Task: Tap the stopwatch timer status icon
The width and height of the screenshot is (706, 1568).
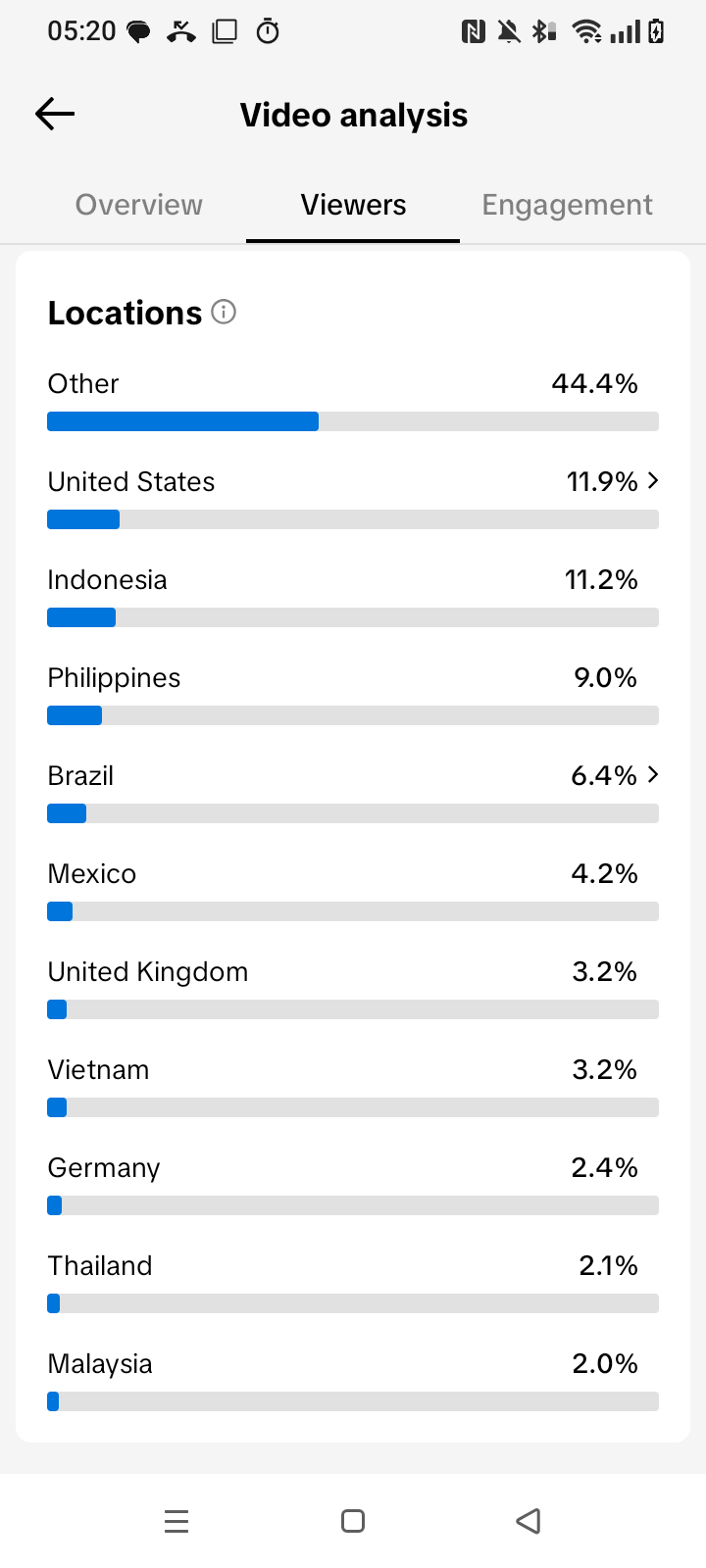Action: tap(268, 32)
